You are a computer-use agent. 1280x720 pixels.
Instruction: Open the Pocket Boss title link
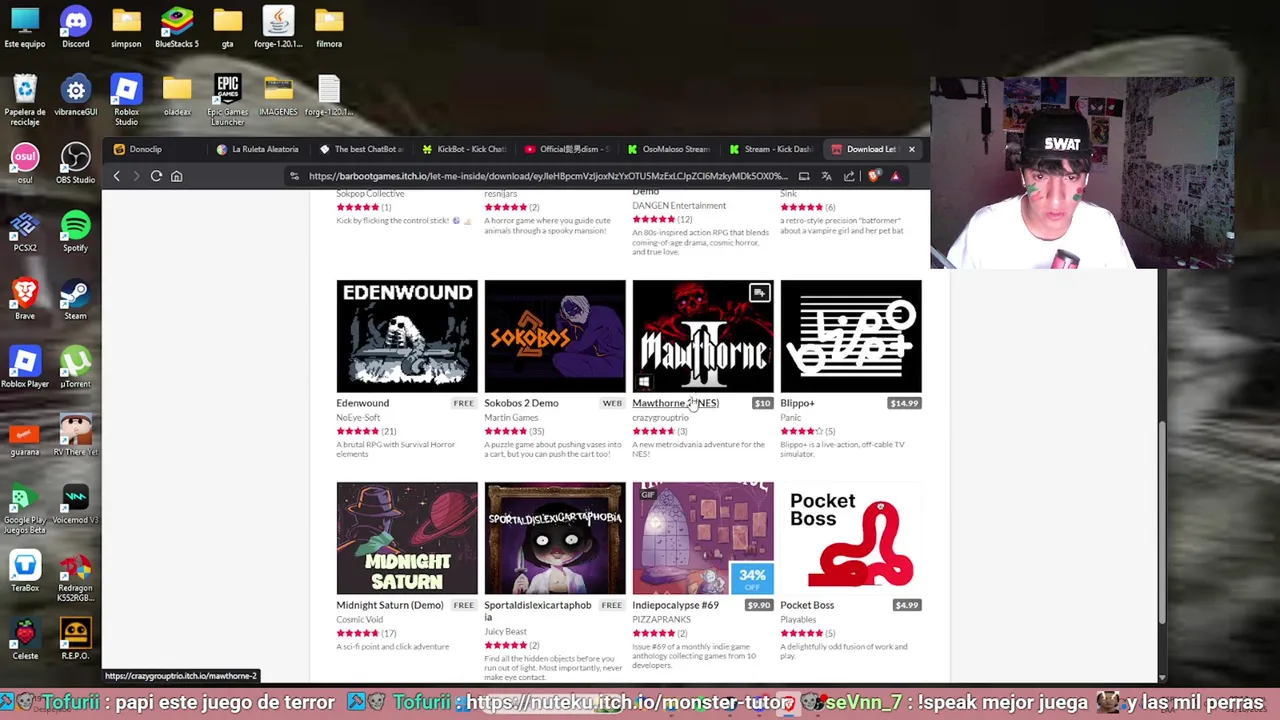(806, 605)
